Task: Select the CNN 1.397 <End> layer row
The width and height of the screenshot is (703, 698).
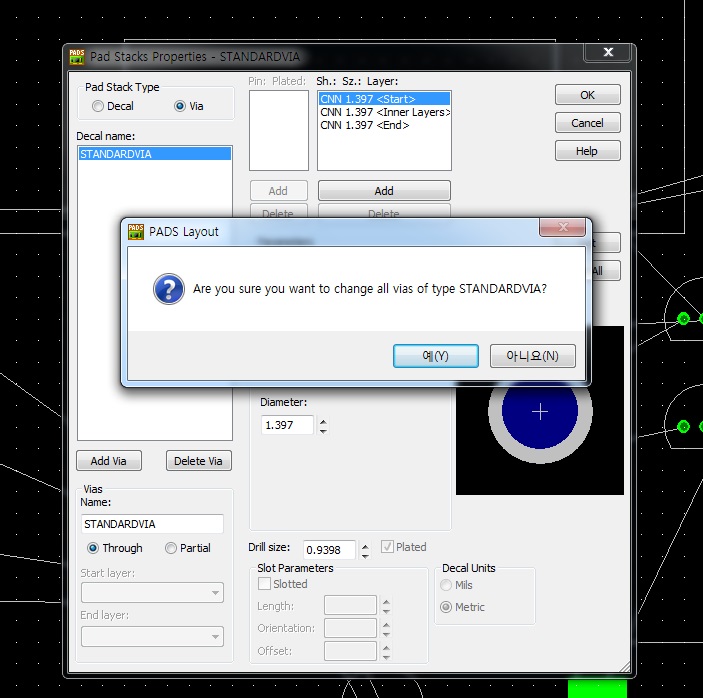Action: [384, 125]
